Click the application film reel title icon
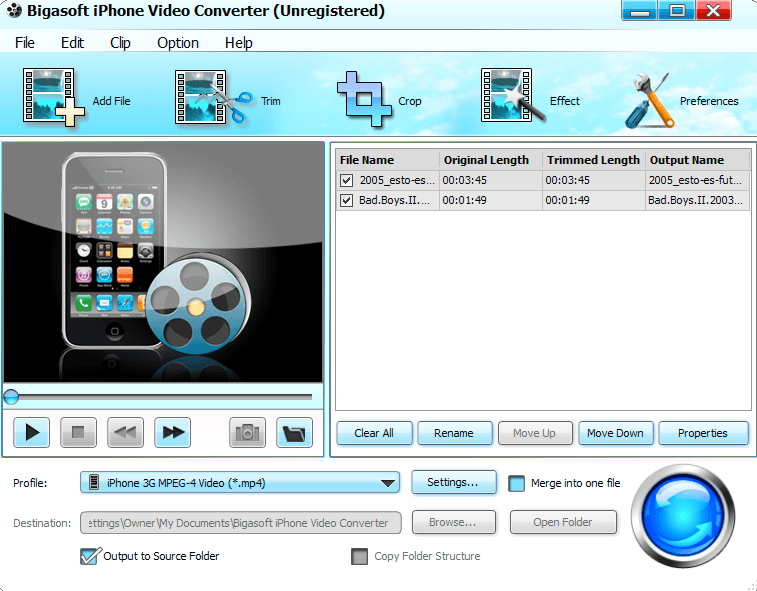 14,10
